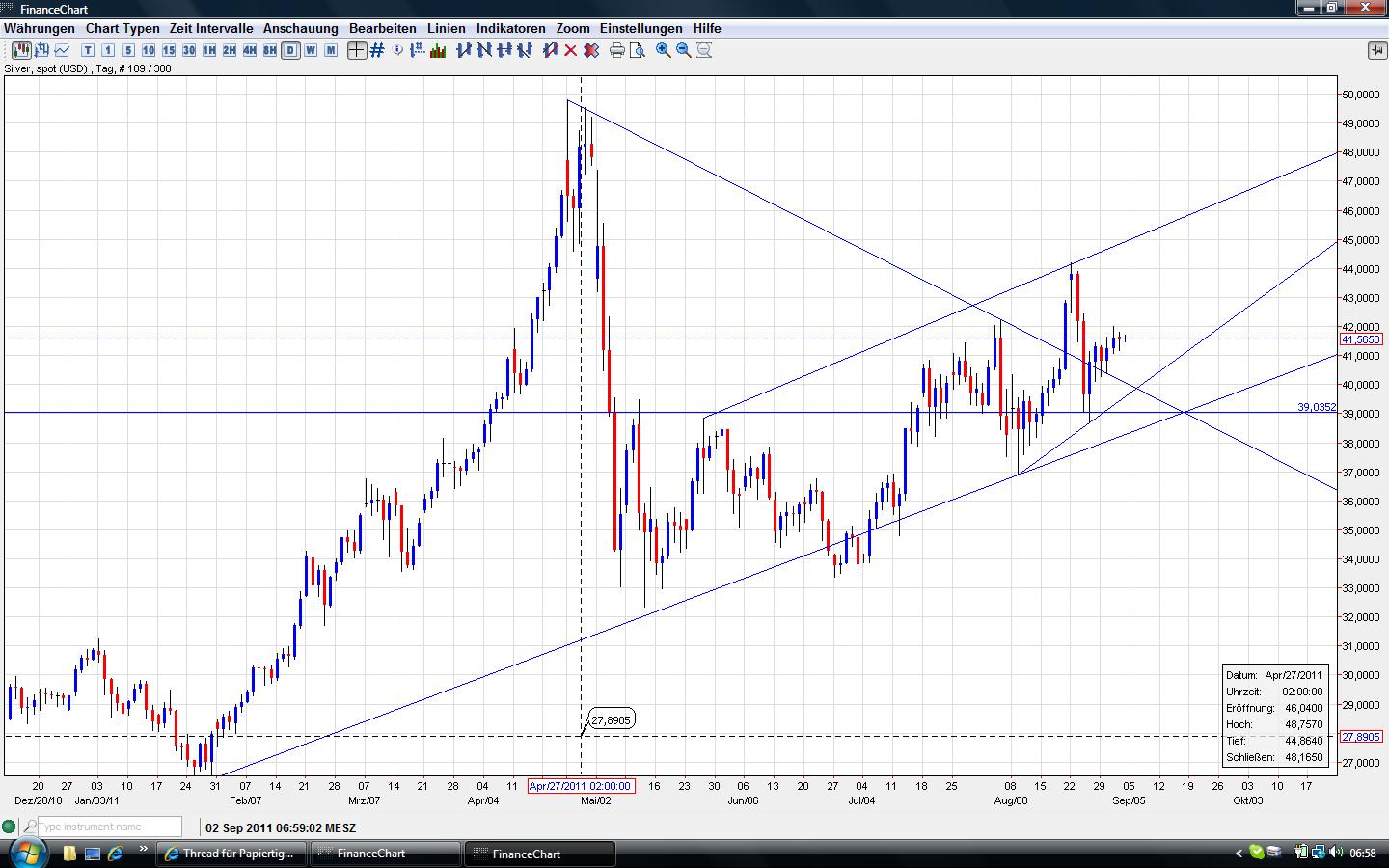Switch to 10-minute interval
The height and width of the screenshot is (868, 1389).
tap(149, 50)
